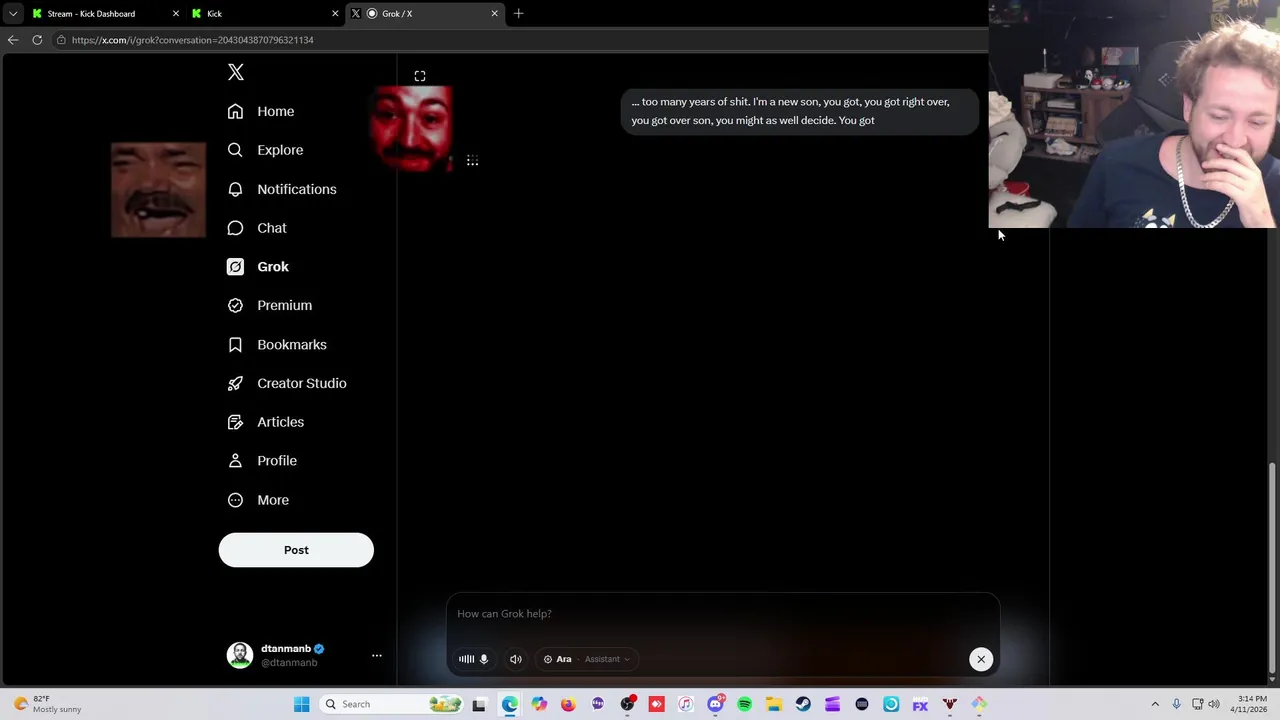This screenshot has height=720, width=1280.
Task: Open Firefox from the taskbar
Action: (x=568, y=704)
